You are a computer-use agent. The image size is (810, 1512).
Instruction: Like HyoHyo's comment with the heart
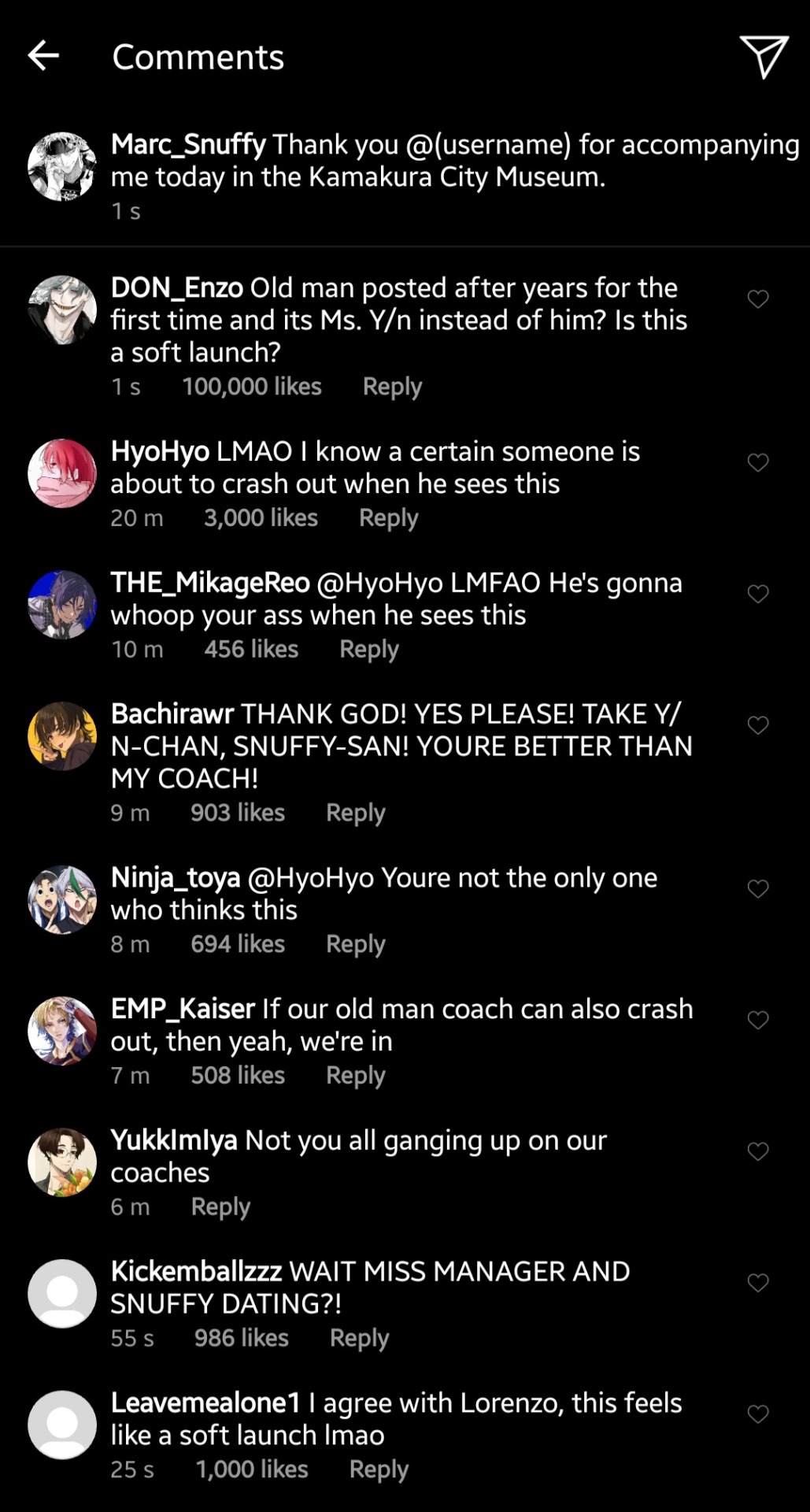click(x=757, y=463)
